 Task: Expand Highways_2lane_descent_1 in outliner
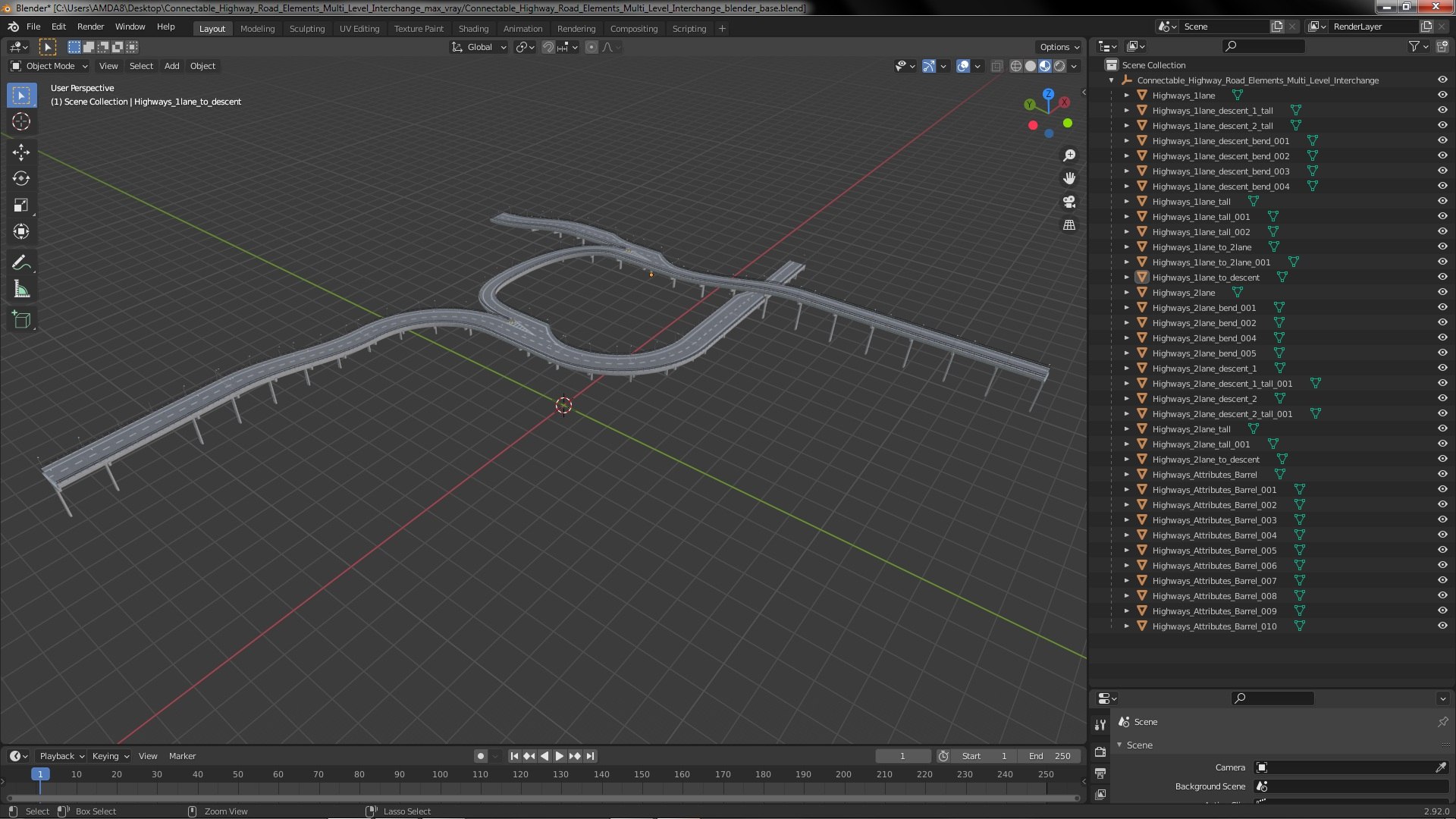(x=1127, y=369)
